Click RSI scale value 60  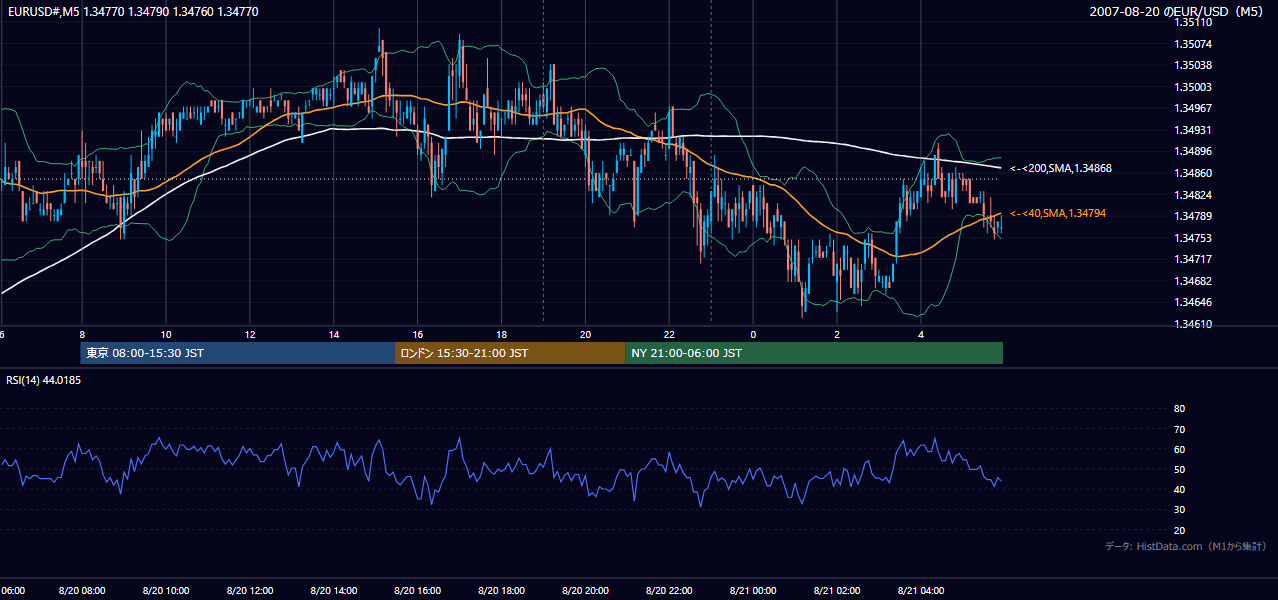click(1179, 449)
